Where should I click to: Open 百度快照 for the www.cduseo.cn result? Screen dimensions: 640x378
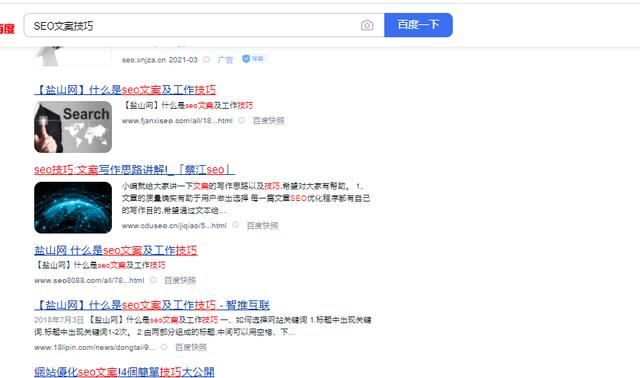coord(262,225)
